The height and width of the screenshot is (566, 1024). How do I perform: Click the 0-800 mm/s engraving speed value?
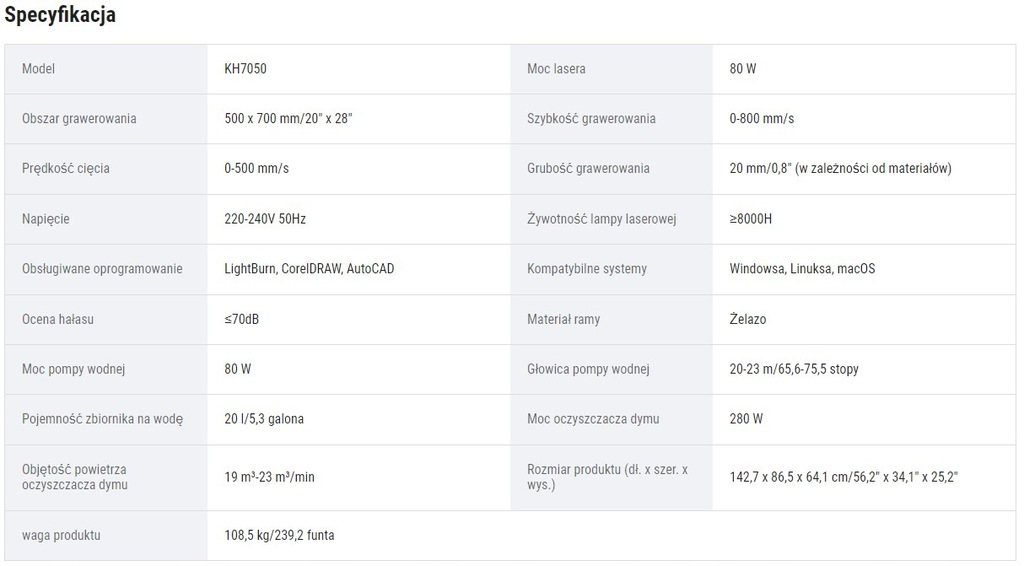(x=761, y=119)
